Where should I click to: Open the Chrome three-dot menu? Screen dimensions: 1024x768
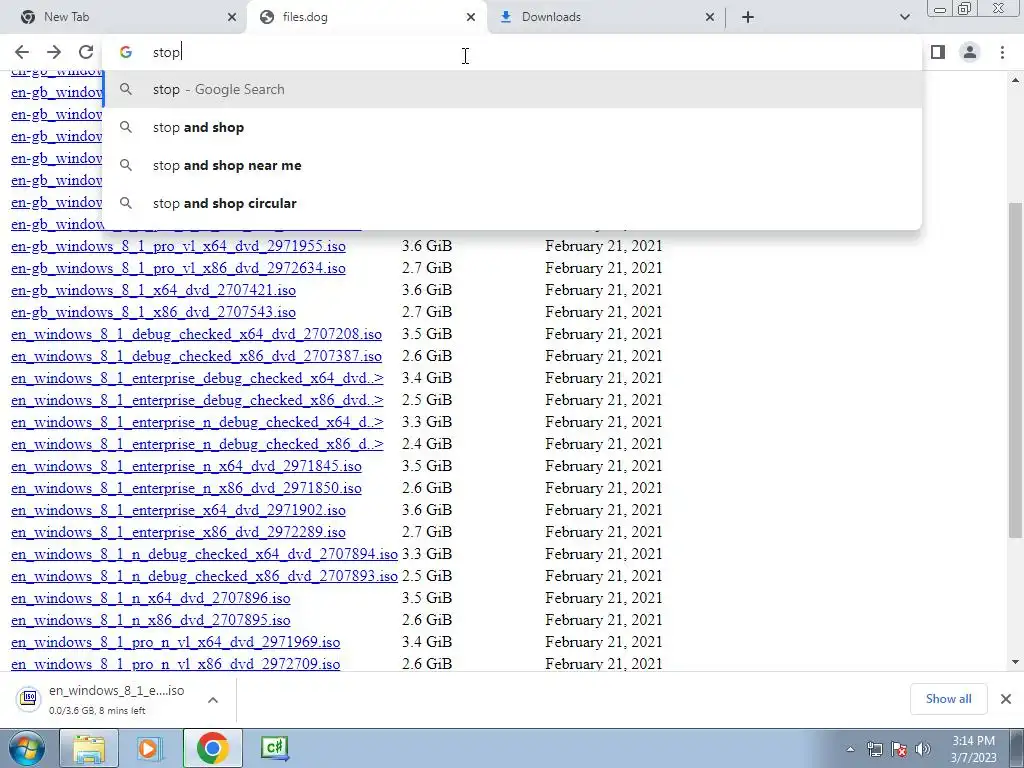pyautogui.click(x=1002, y=52)
